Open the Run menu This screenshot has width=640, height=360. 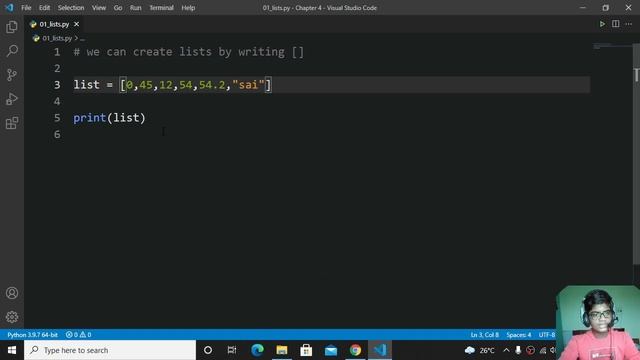(x=136, y=8)
